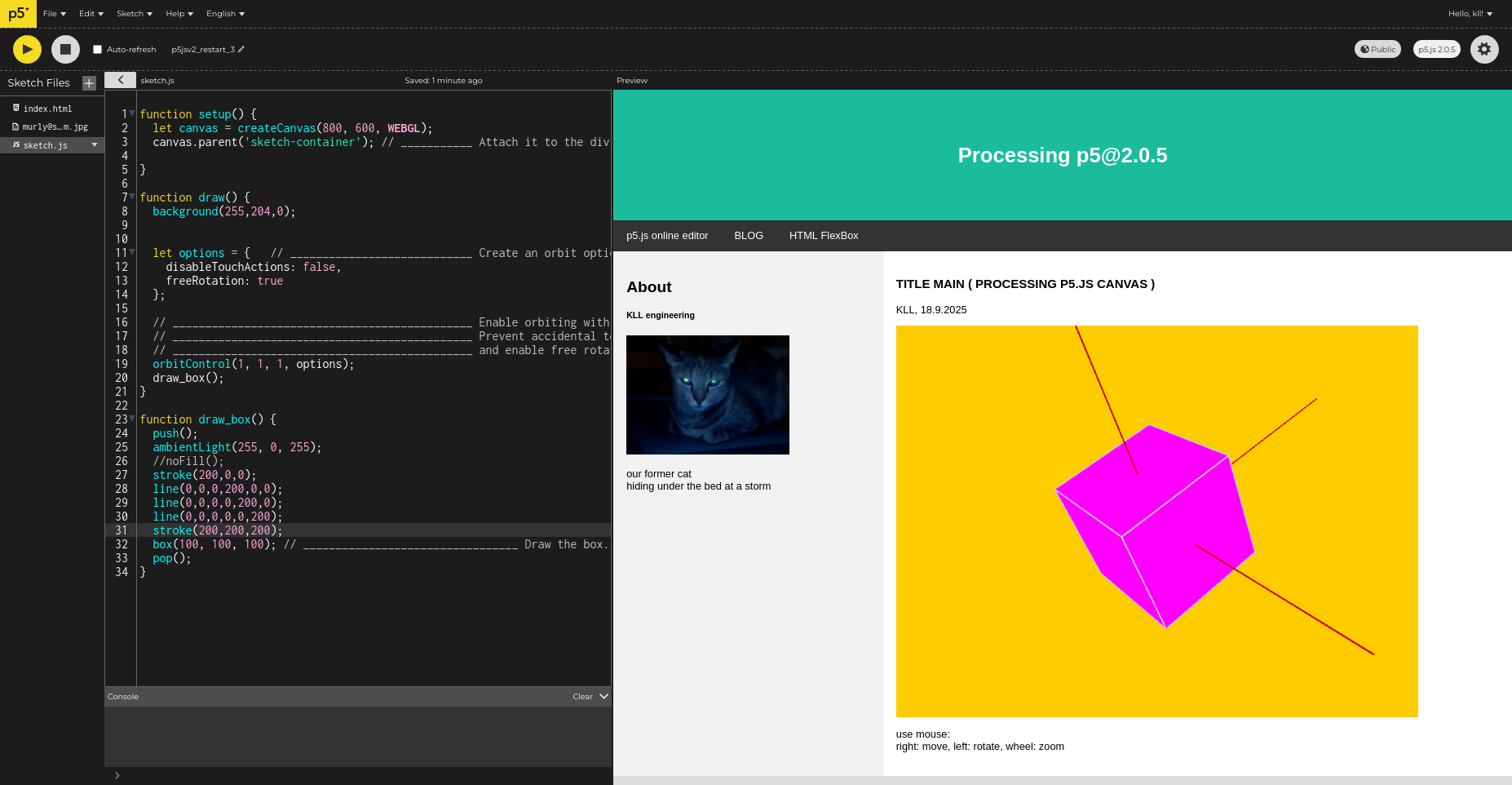This screenshot has height=785, width=1512.
Task: Open the Sketch menu
Action: point(134,14)
